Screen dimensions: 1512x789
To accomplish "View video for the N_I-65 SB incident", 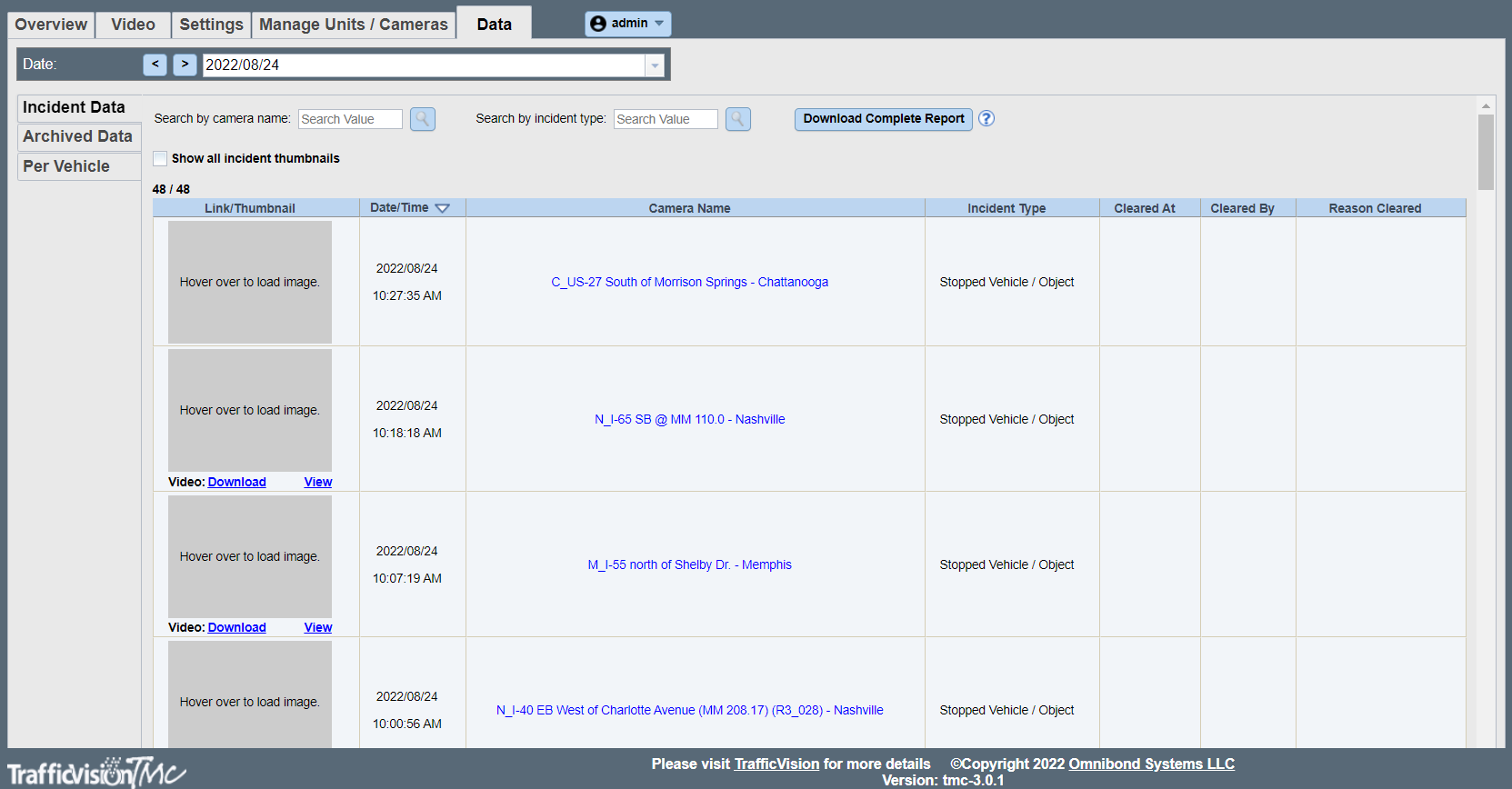I will coord(318,482).
